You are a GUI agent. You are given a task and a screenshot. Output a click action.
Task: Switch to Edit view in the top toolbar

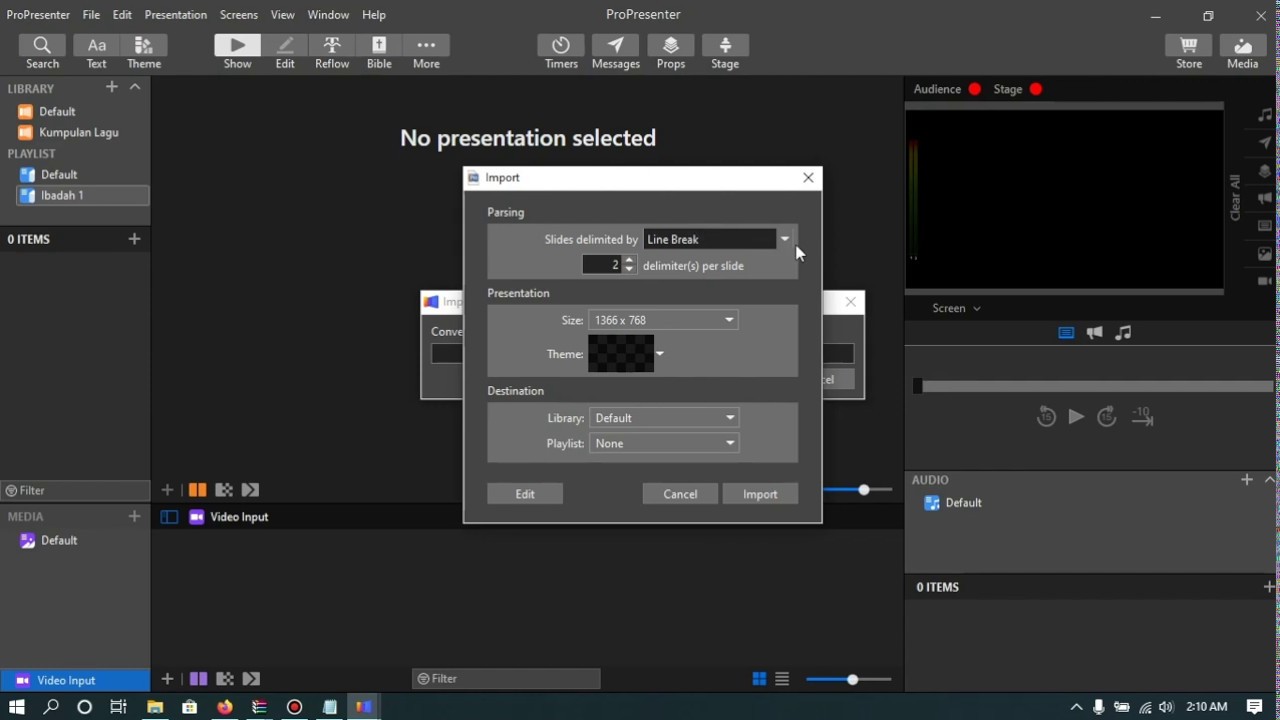(285, 52)
